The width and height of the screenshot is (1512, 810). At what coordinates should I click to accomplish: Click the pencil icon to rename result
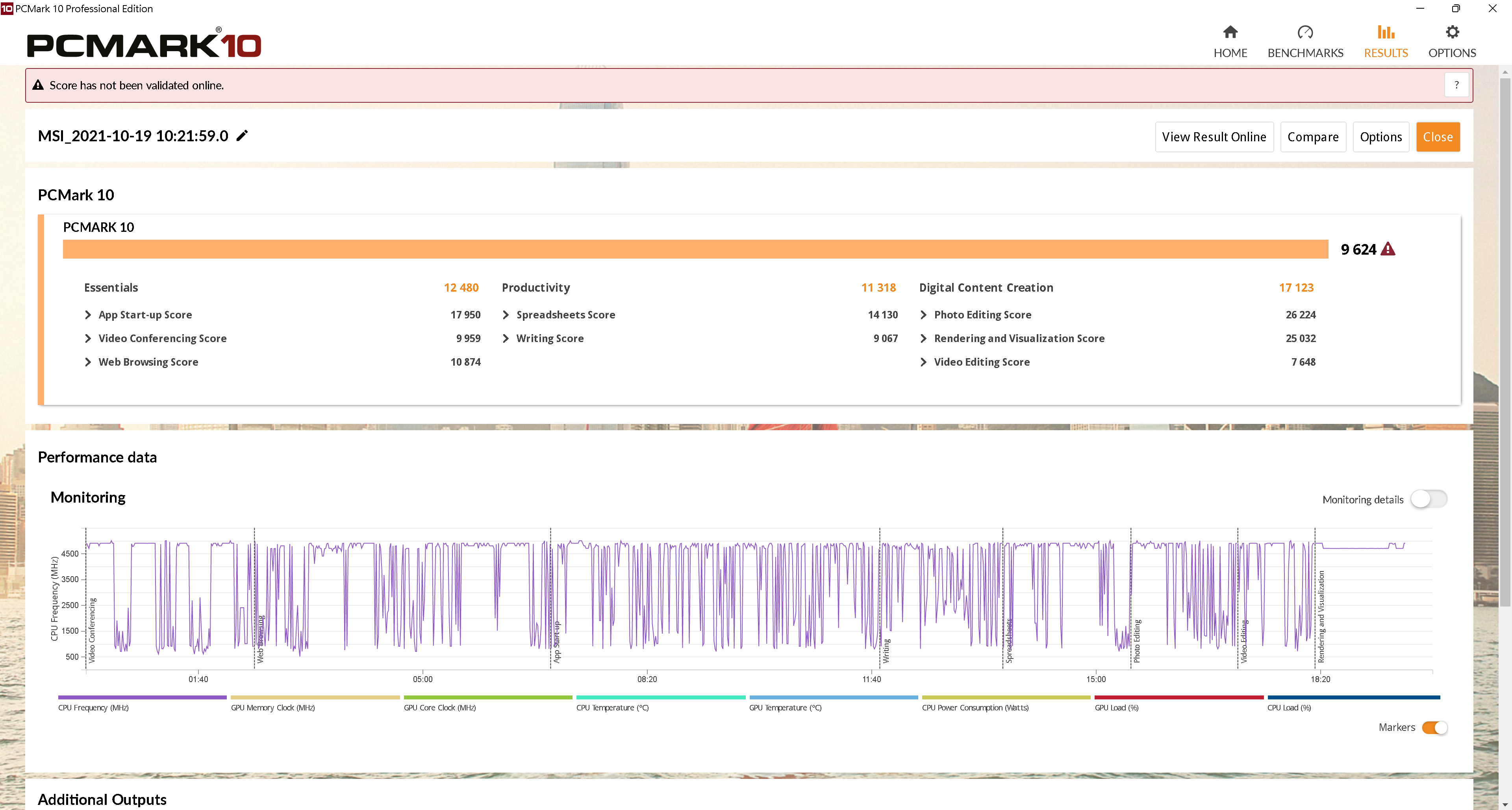tap(242, 135)
